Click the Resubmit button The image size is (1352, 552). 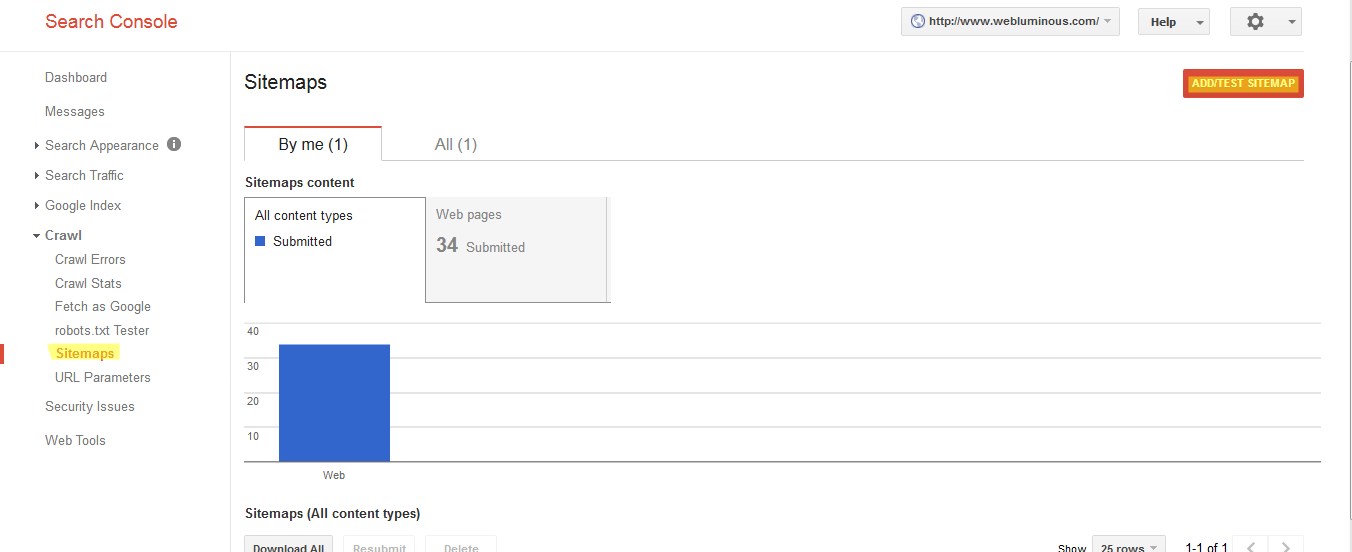[379, 546]
